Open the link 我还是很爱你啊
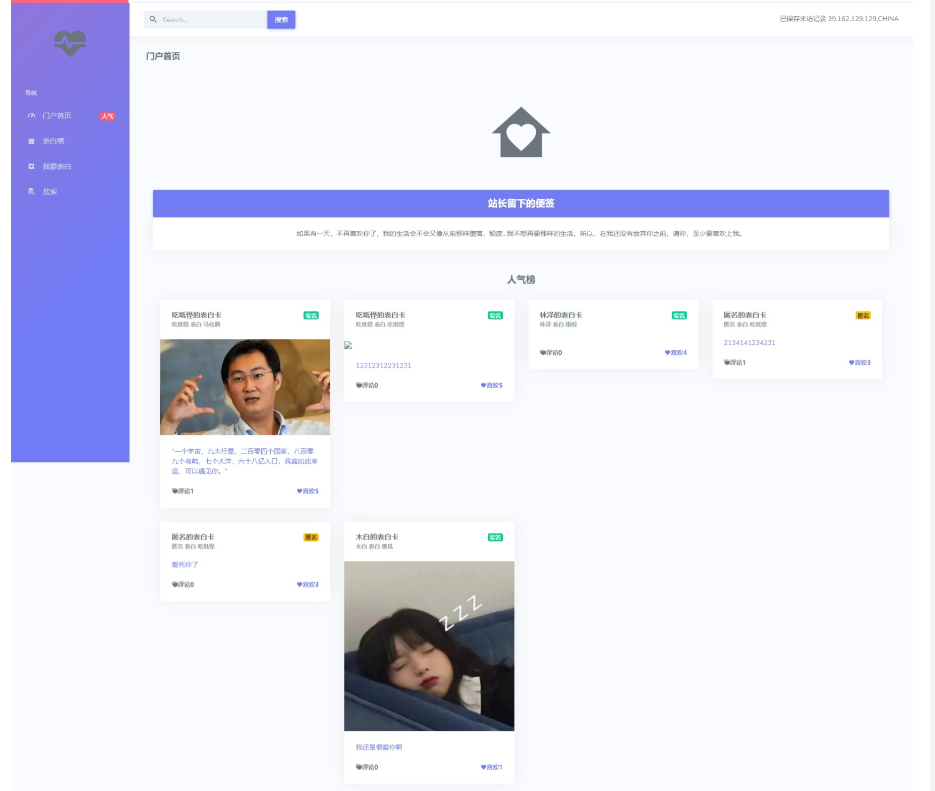The image size is (935, 791). [x=378, y=745]
